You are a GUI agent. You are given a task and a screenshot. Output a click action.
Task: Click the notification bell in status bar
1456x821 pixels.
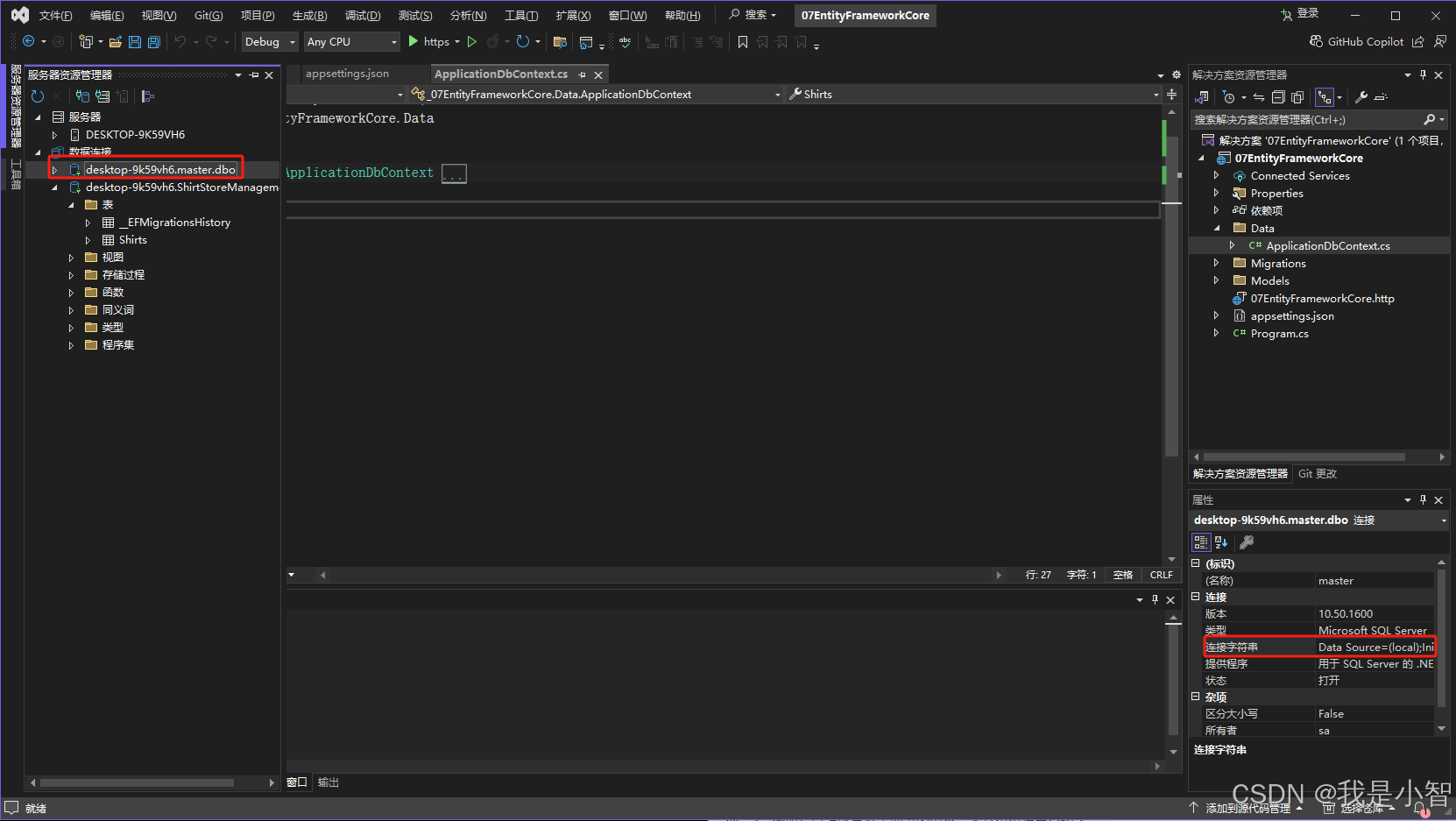point(1420,808)
